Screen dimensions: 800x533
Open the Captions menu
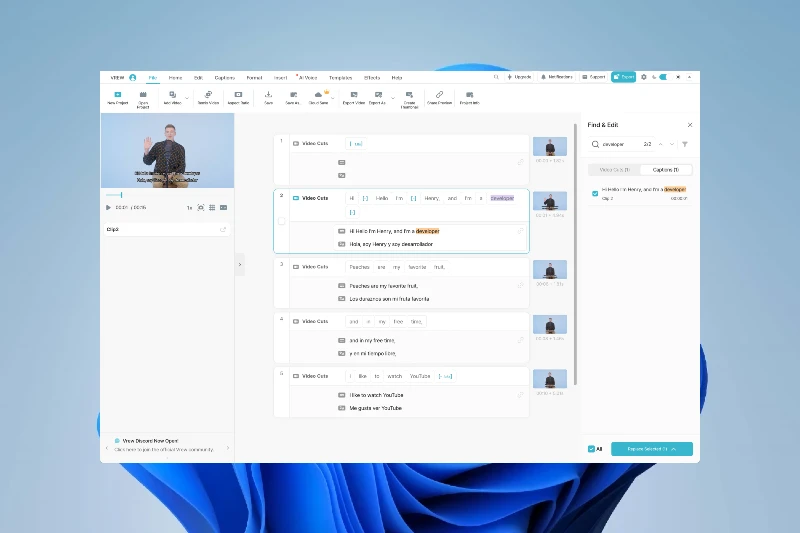pos(225,77)
